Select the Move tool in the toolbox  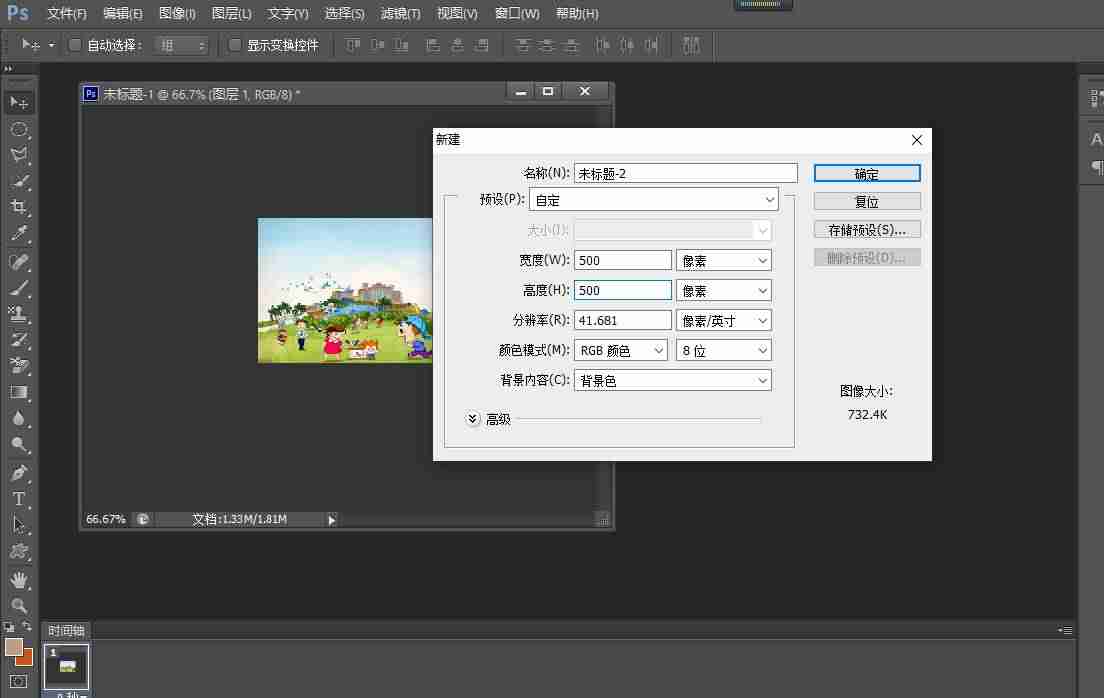click(19, 103)
